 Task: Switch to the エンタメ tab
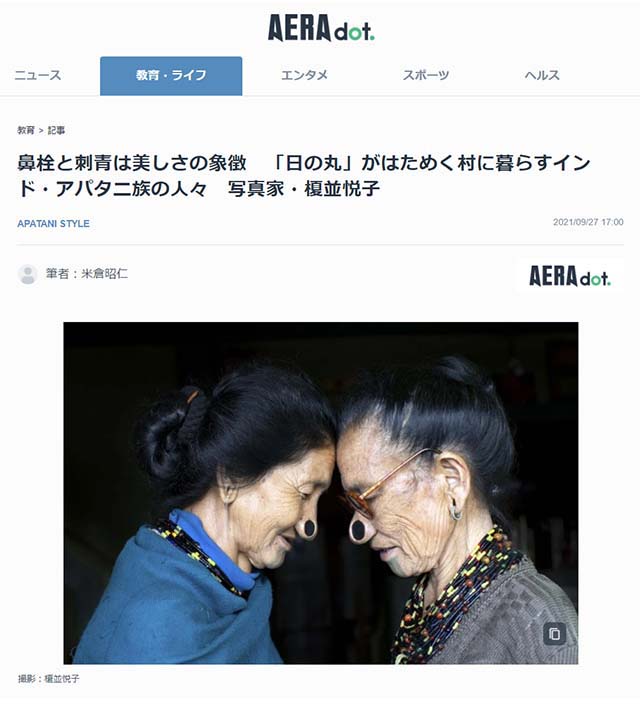[304, 75]
